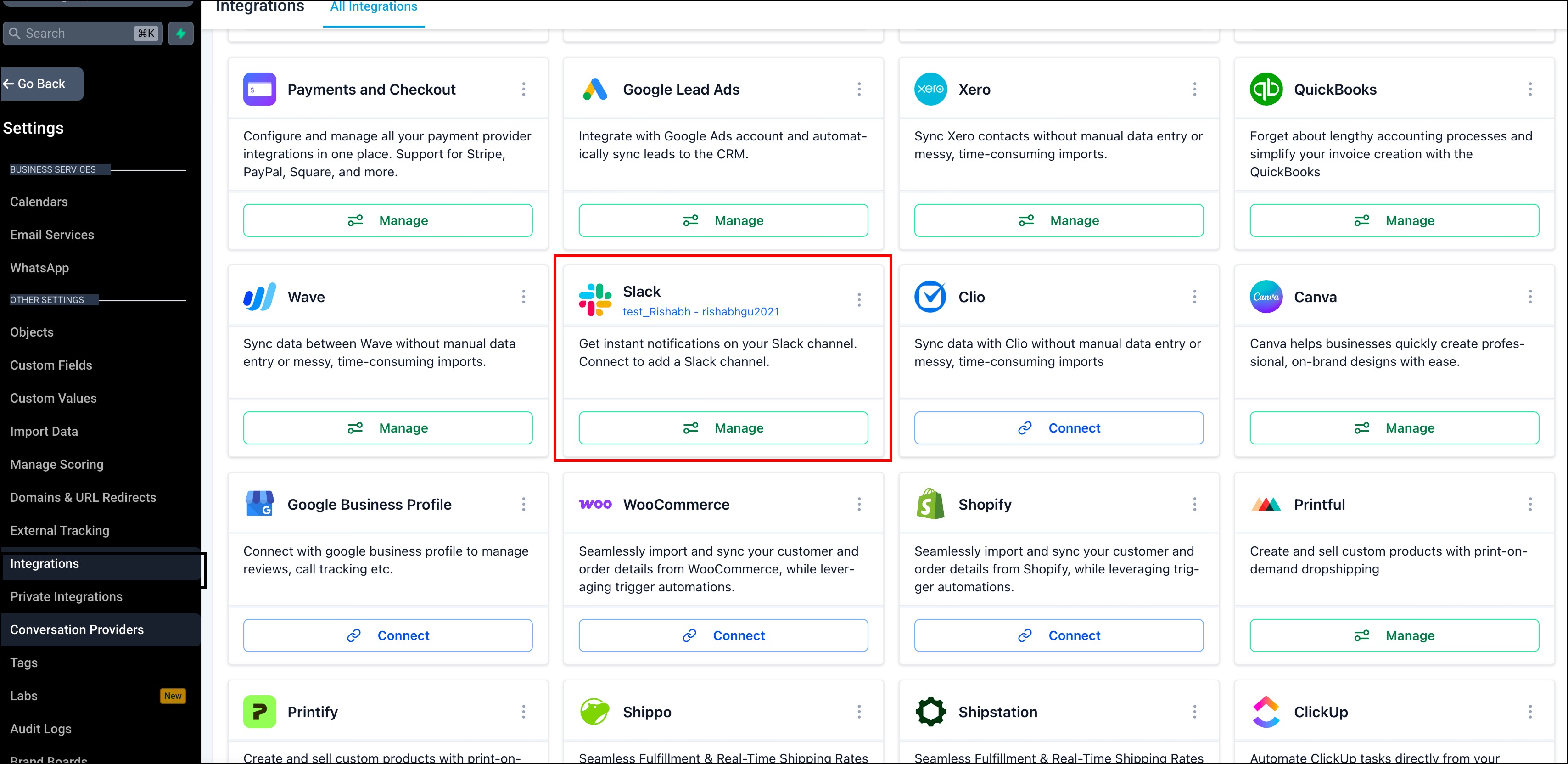Open the Wave card three-dot menu
This screenshot has height=764, width=1568.
click(x=523, y=297)
